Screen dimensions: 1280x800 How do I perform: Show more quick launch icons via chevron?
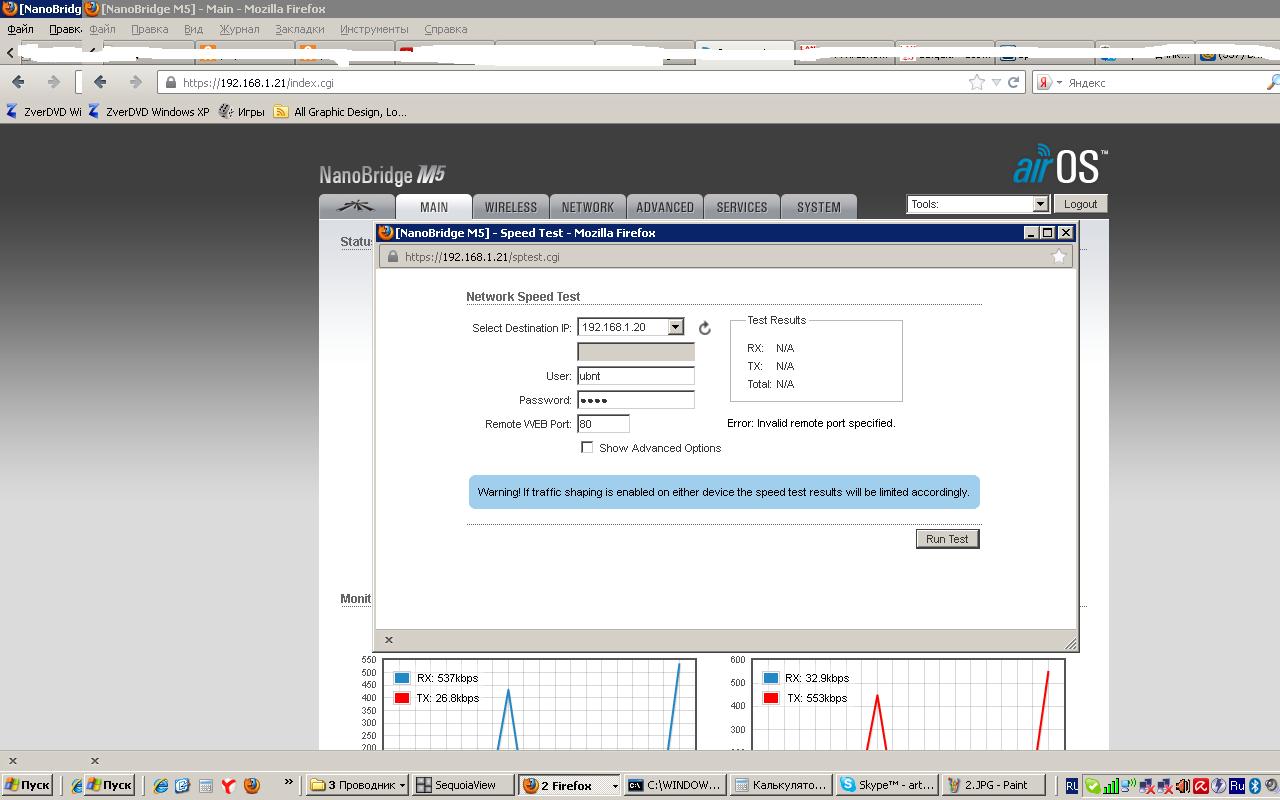click(x=289, y=783)
